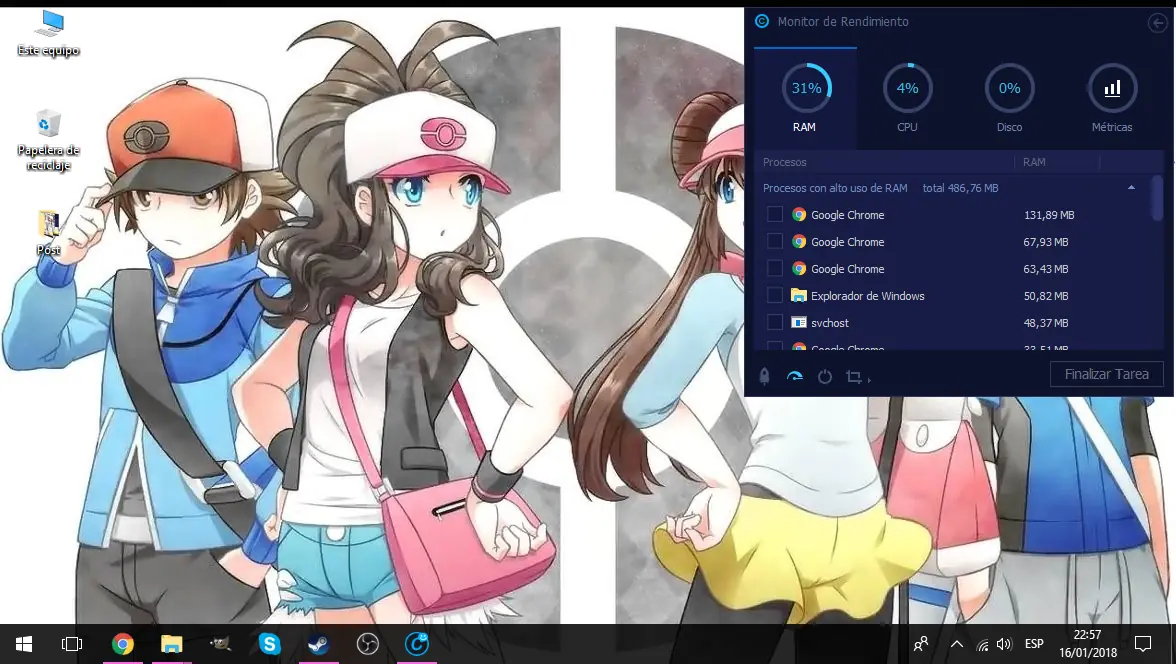
Task: Switch to the Disco tab
Action: 1009,99
